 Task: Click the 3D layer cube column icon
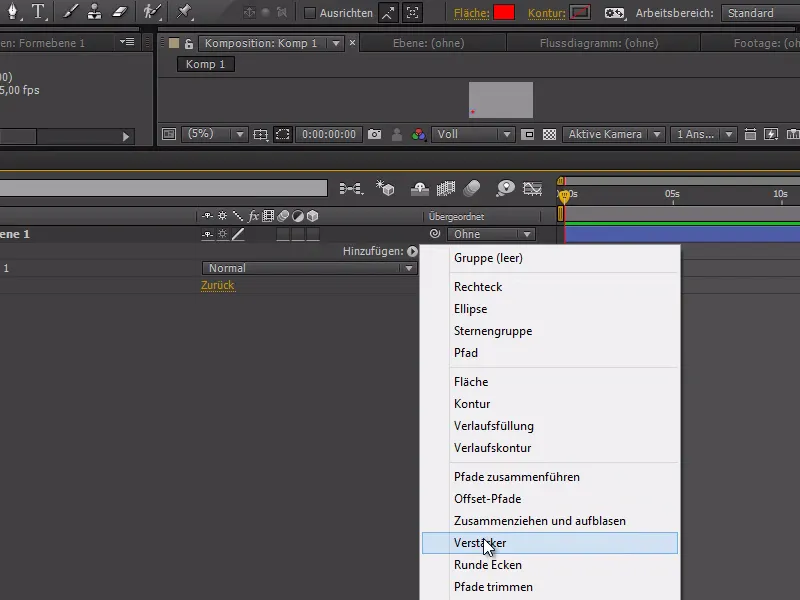[312, 216]
